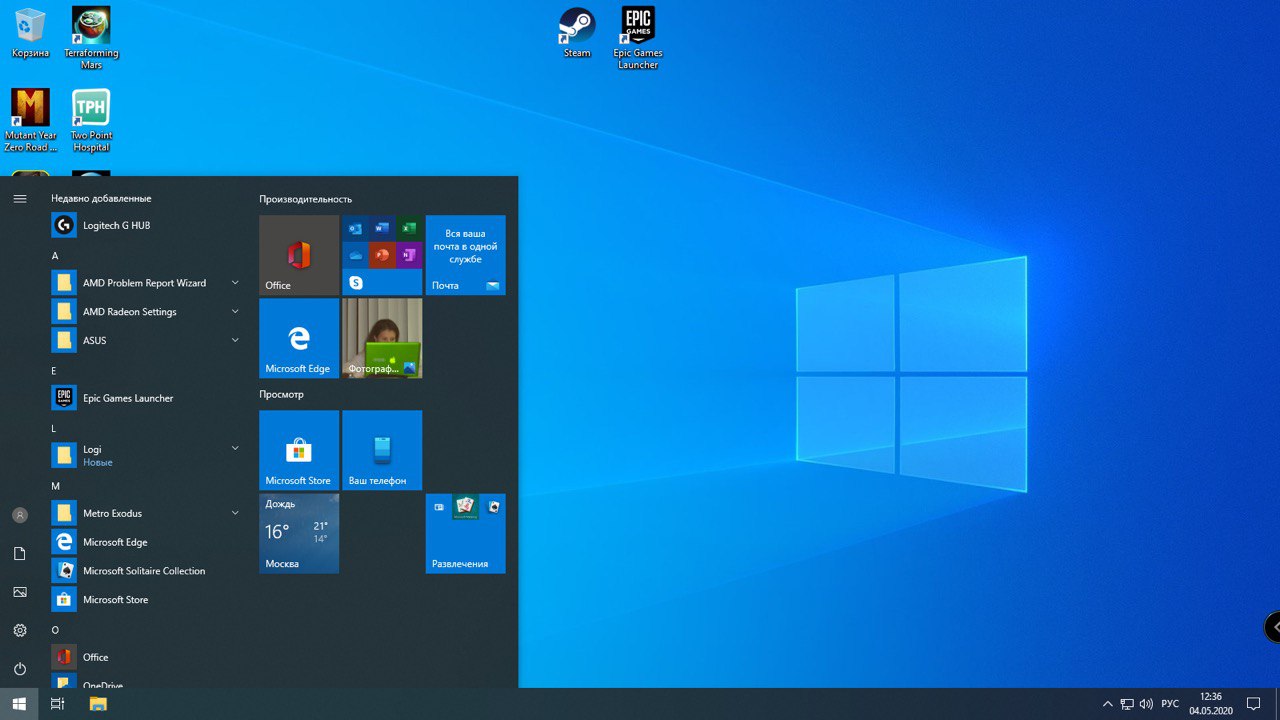Image resolution: width=1280 pixels, height=720 pixels.
Task: Open Logitech G HUB from recently added
Action: 150,225
